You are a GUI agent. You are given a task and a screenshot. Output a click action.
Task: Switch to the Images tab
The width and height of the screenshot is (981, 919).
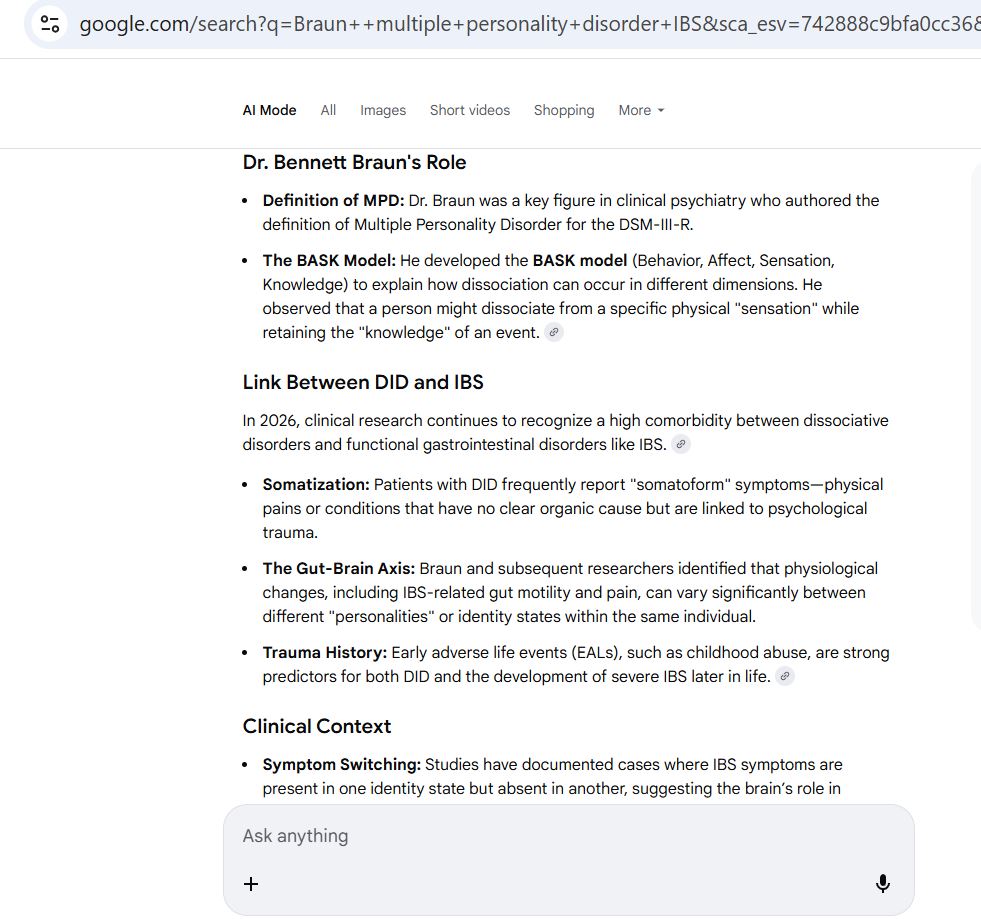(x=383, y=110)
